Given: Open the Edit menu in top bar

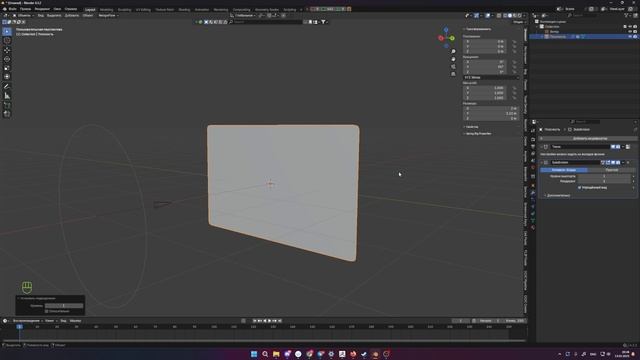Looking at the screenshot, I should click(25, 9).
